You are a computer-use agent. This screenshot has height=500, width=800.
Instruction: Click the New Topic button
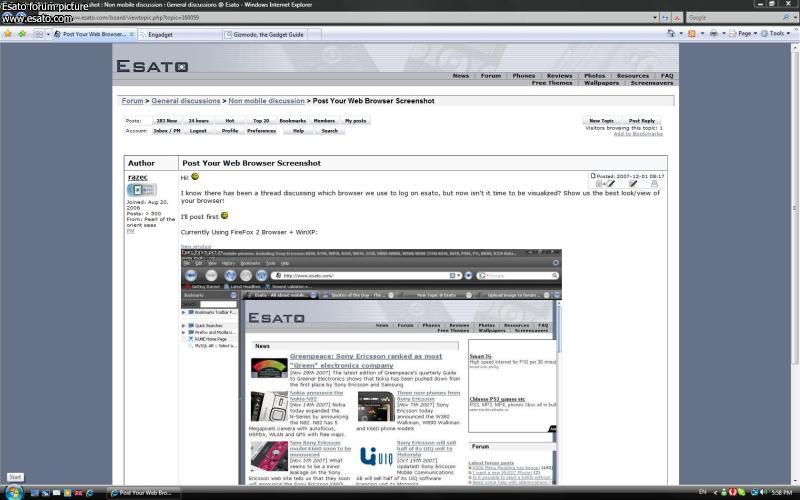point(602,121)
